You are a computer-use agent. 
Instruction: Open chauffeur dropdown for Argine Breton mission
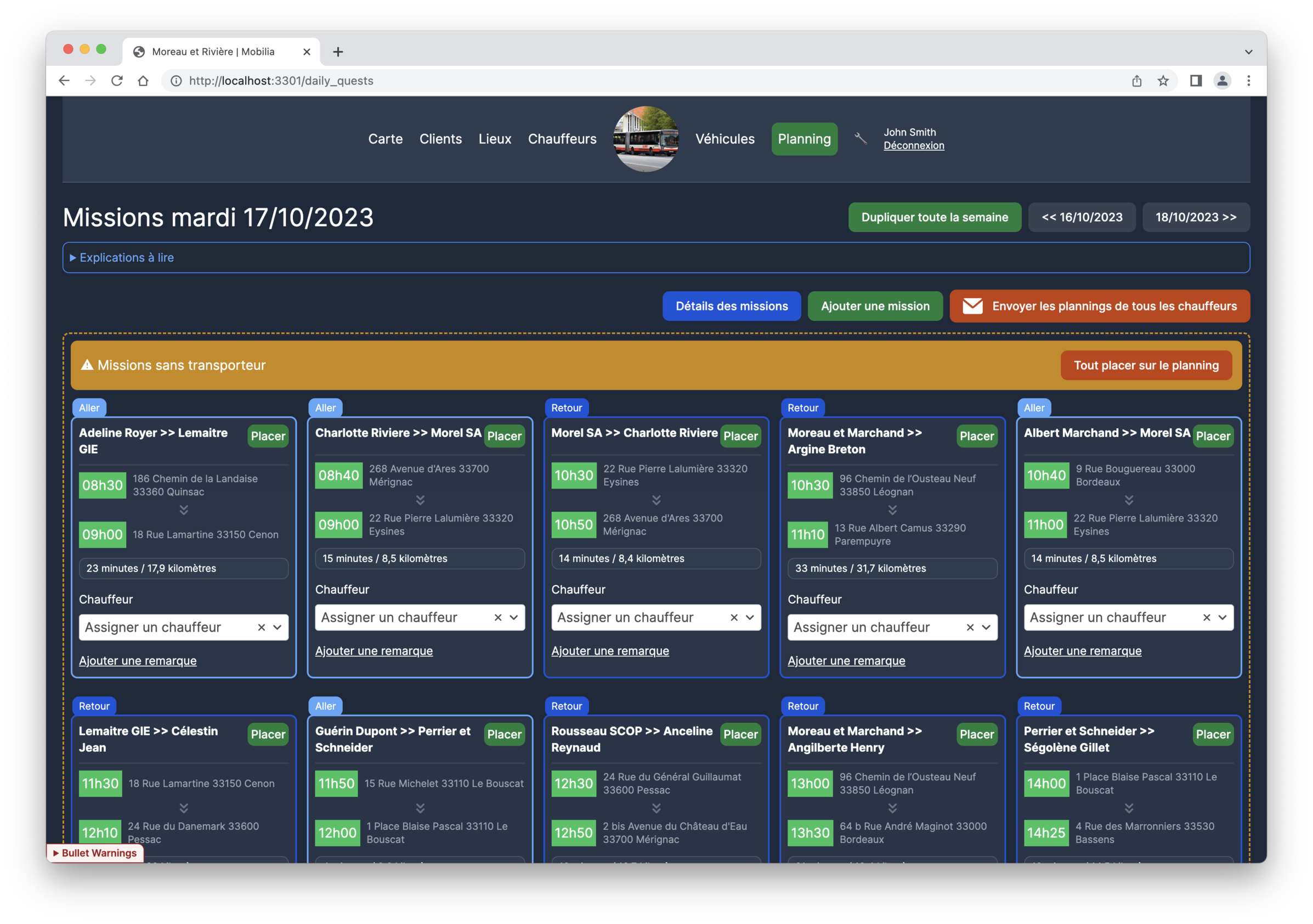[986, 627]
